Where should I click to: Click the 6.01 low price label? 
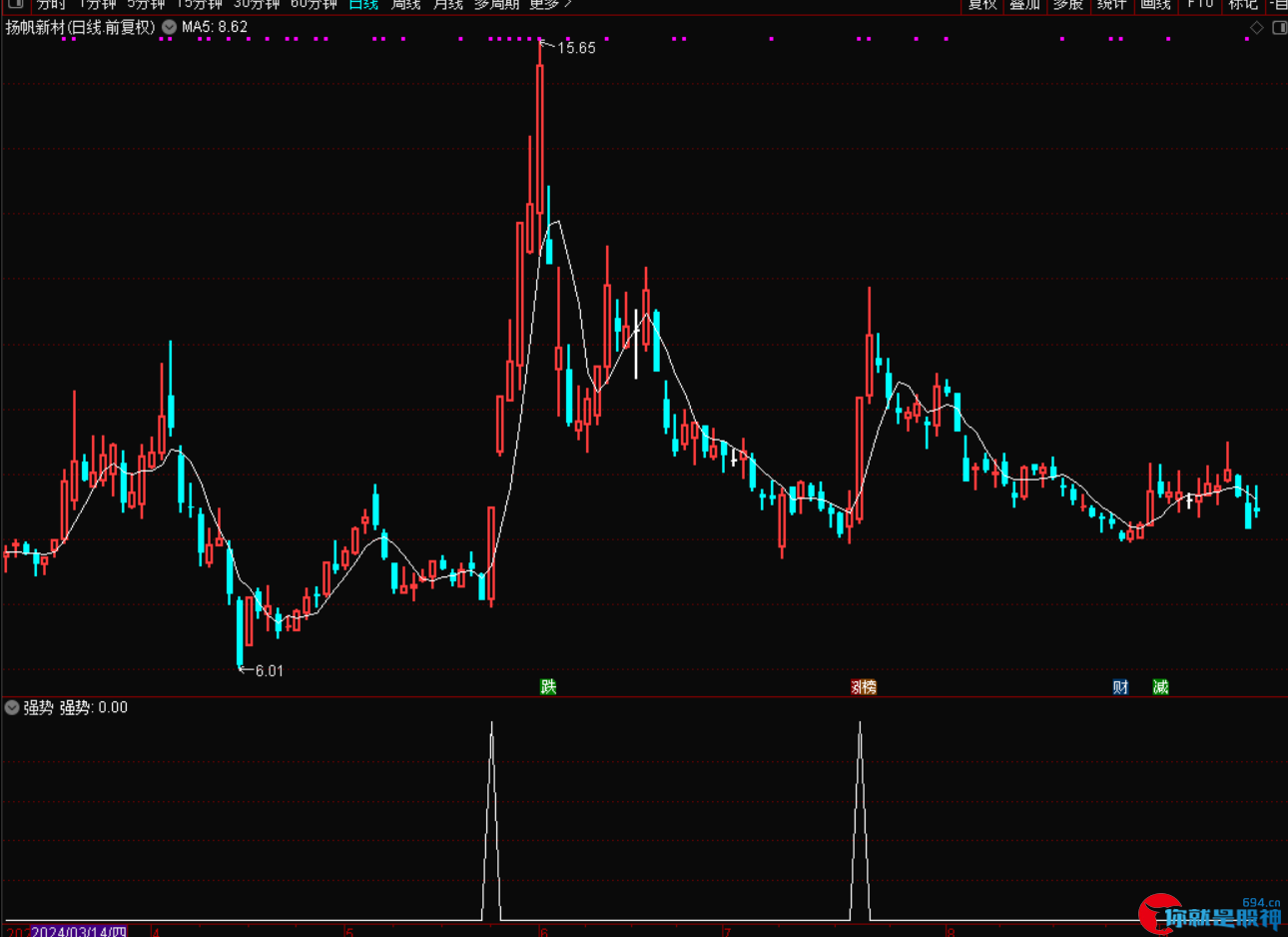(270, 671)
